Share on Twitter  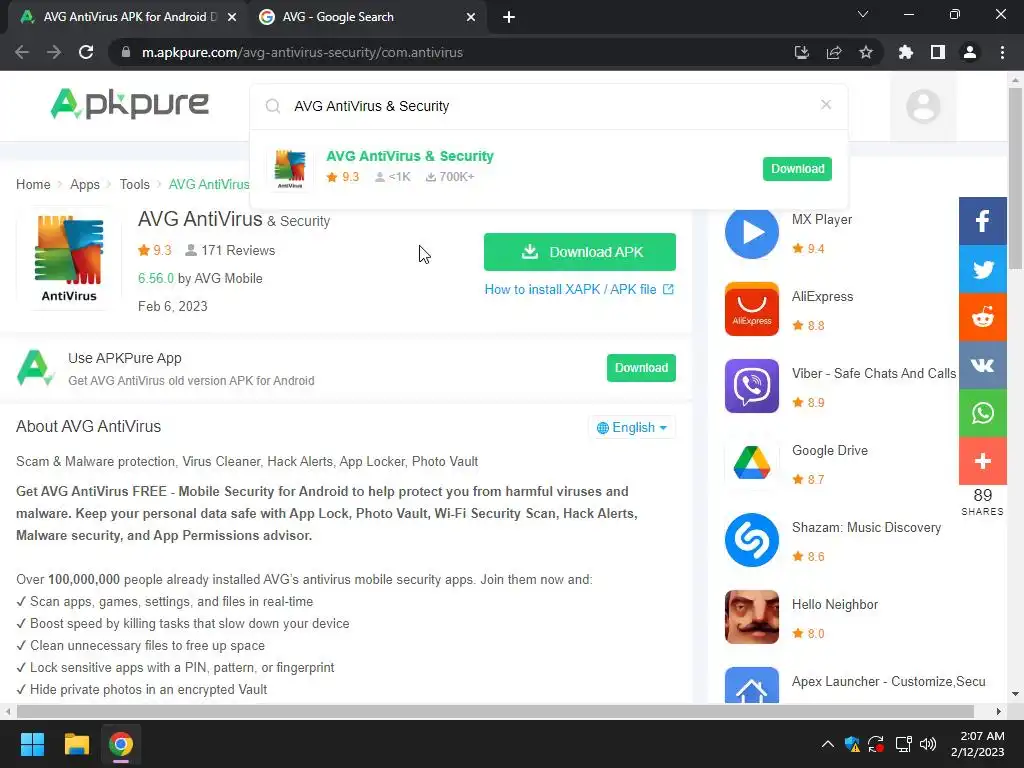[982, 269]
